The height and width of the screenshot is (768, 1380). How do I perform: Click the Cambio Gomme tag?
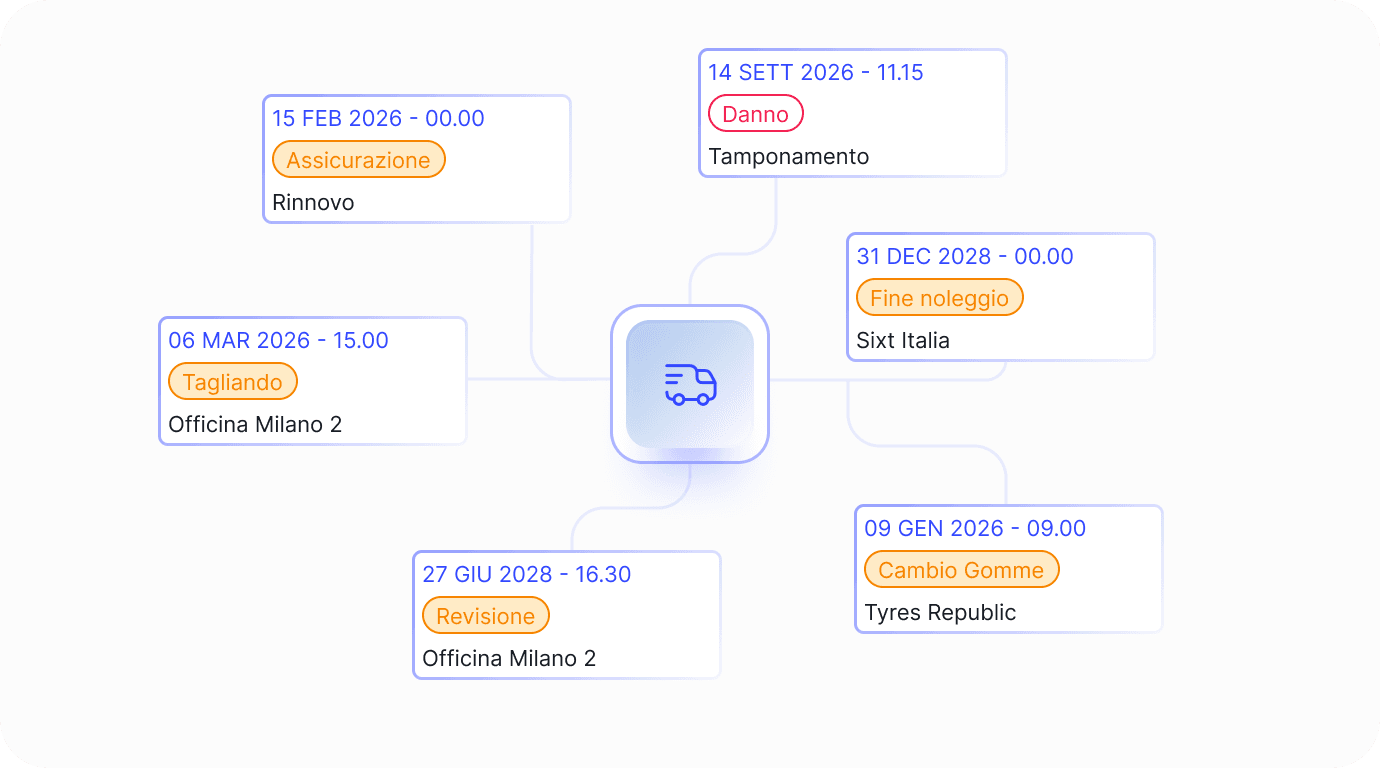point(961,570)
